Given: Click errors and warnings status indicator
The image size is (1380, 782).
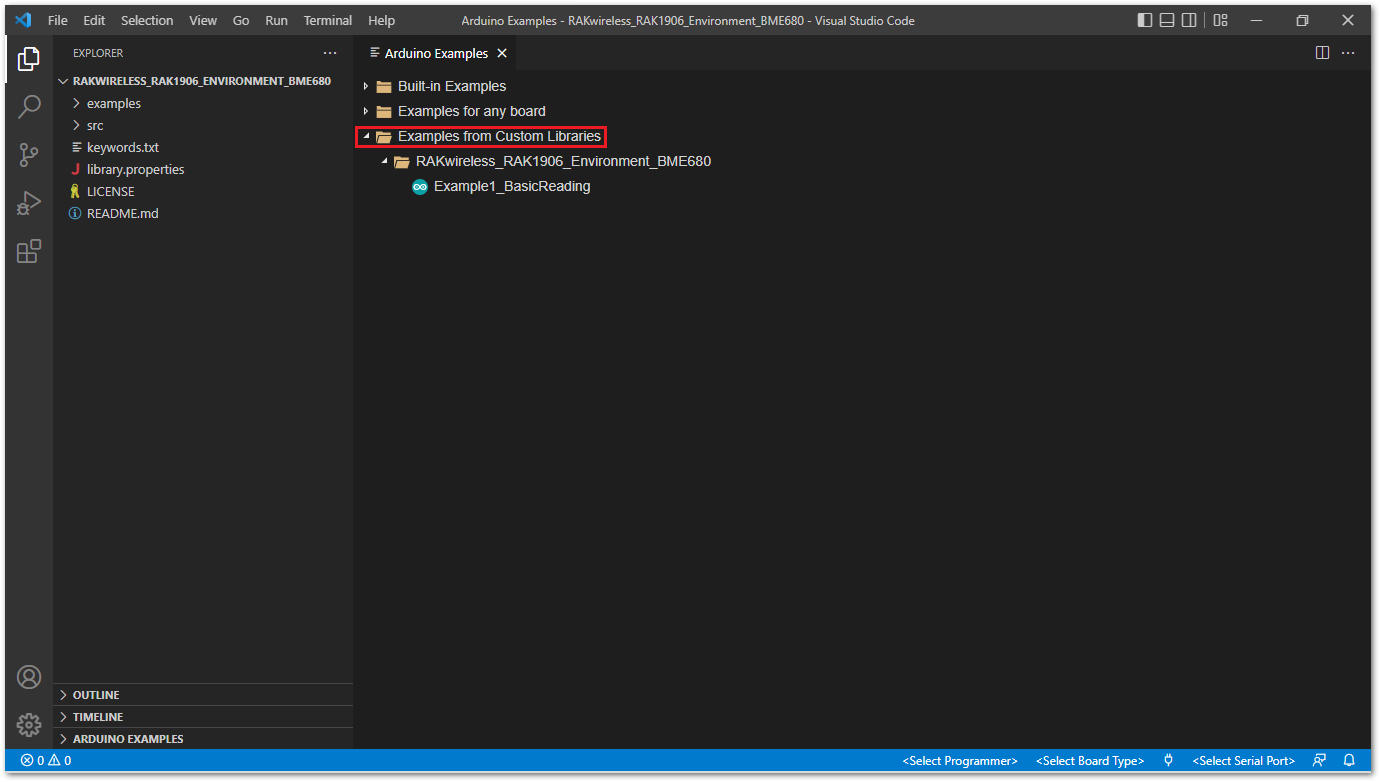Looking at the screenshot, I should (46, 761).
